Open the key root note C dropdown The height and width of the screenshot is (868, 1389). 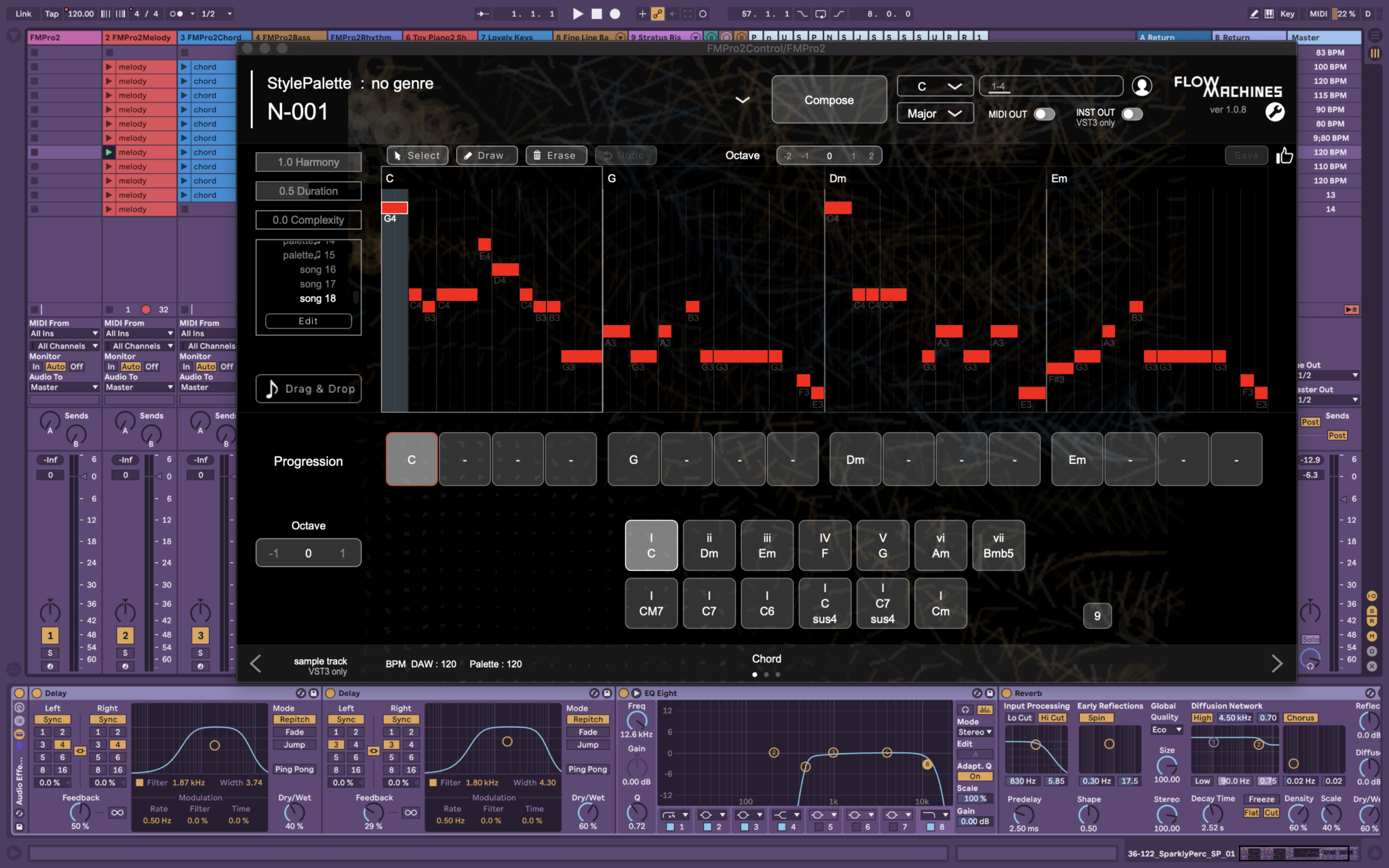[935, 86]
